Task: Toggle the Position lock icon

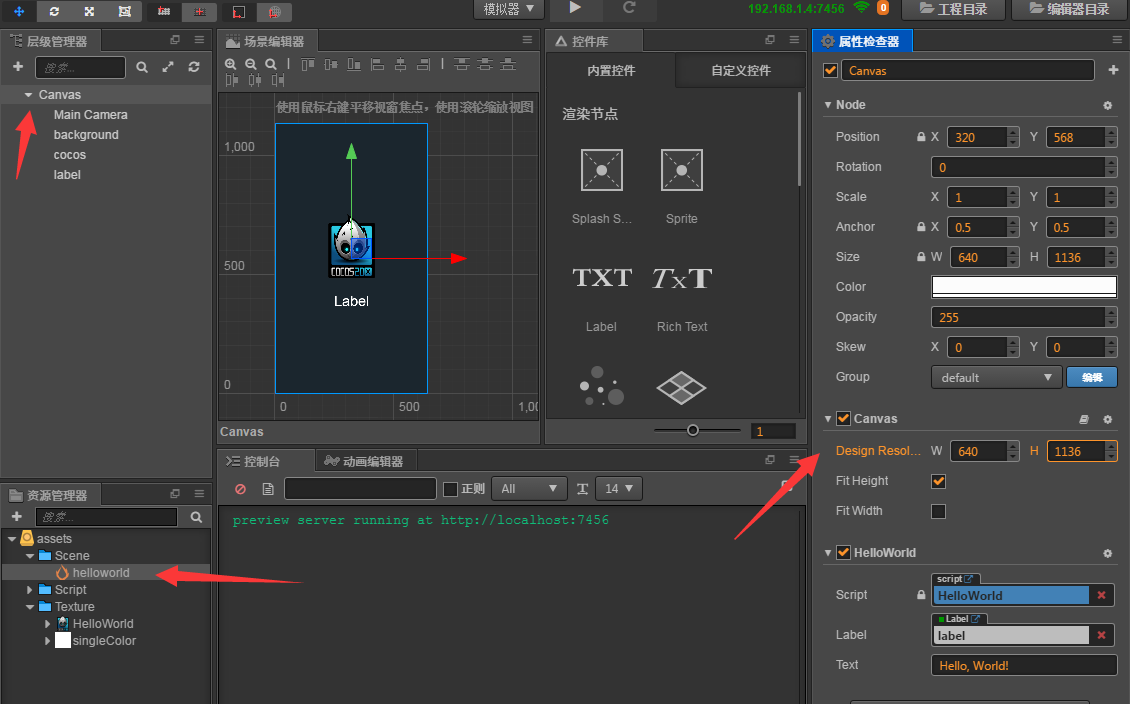Action: pos(921,137)
